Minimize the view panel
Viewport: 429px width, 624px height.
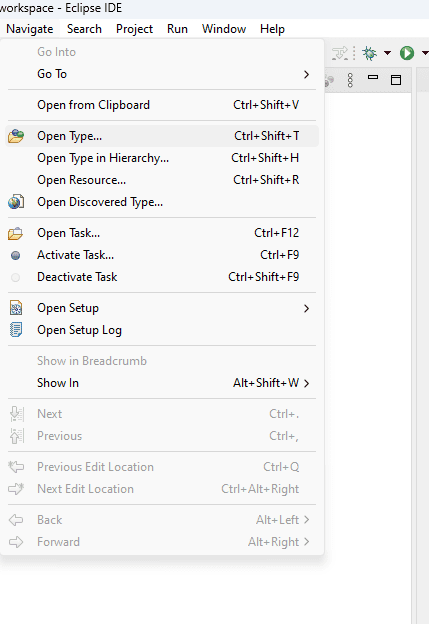(x=373, y=77)
